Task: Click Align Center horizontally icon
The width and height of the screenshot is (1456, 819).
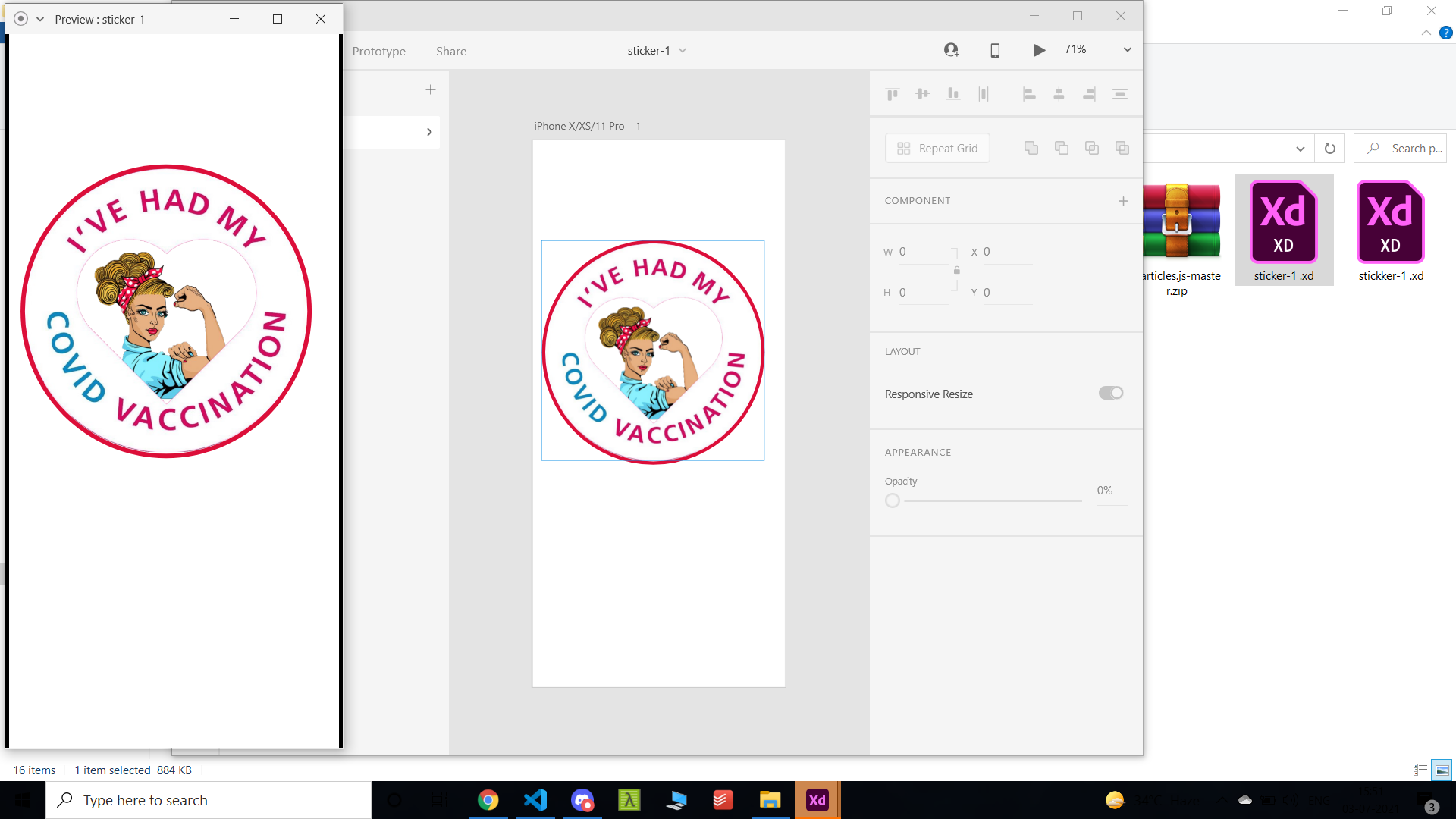Action: pyautogui.click(x=1059, y=94)
